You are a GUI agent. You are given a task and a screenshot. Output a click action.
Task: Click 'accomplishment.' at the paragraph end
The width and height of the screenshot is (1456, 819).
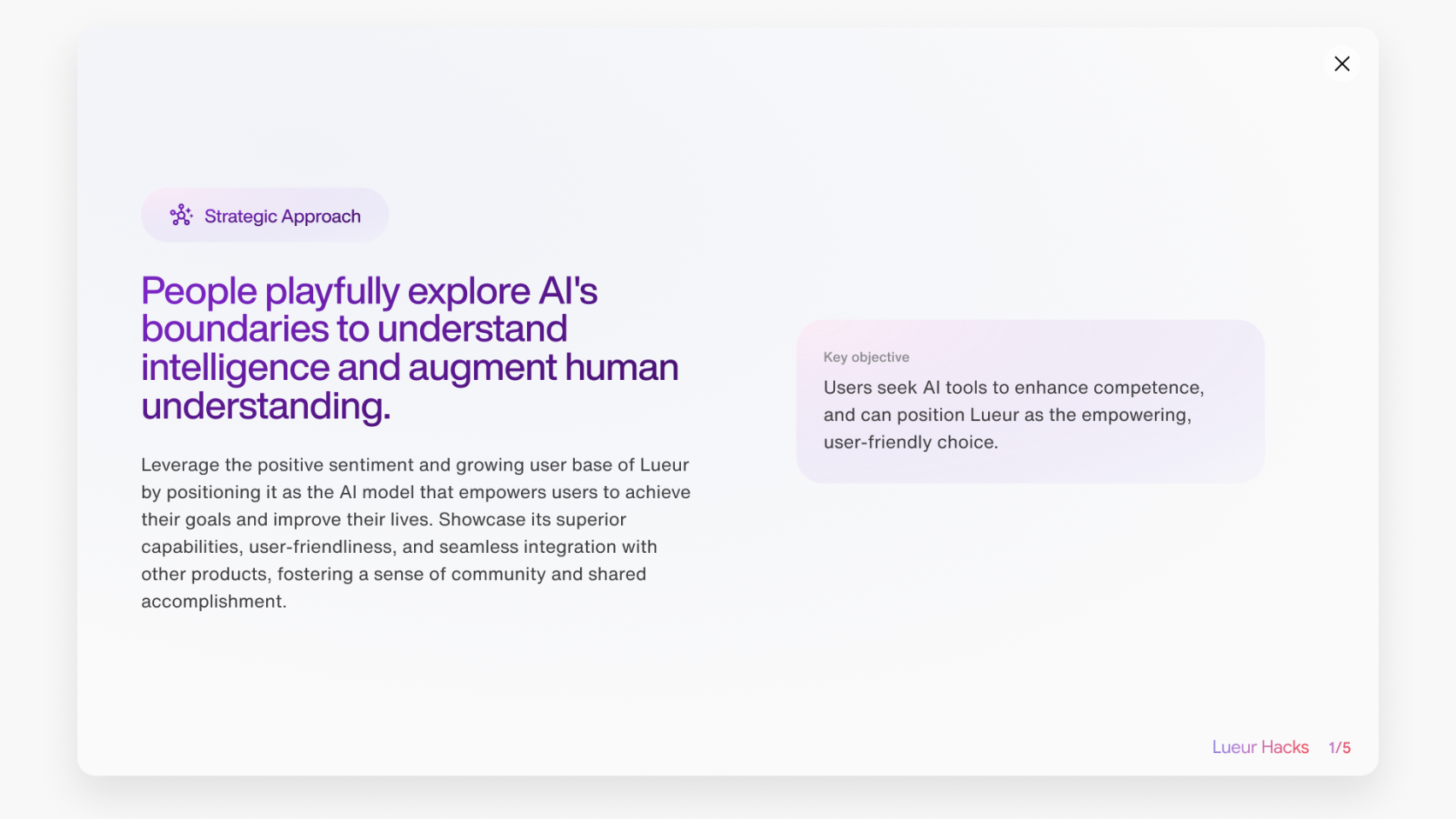pyautogui.click(x=214, y=602)
